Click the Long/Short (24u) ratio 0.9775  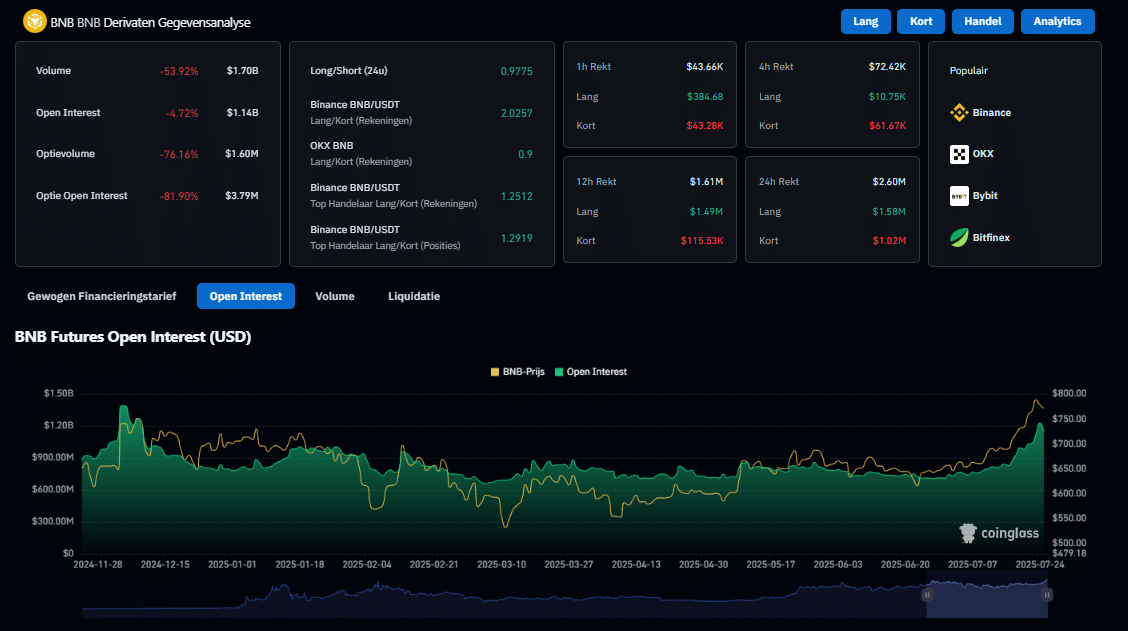[x=517, y=71]
